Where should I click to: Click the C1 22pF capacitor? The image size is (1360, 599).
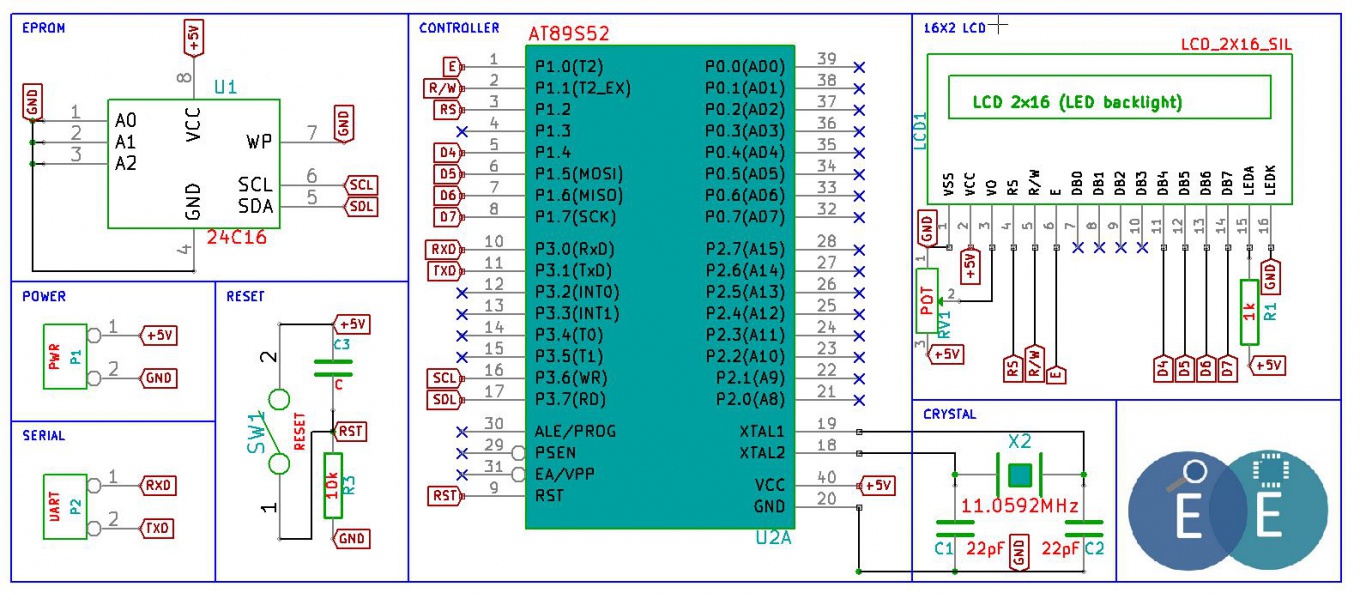pos(955,528)
